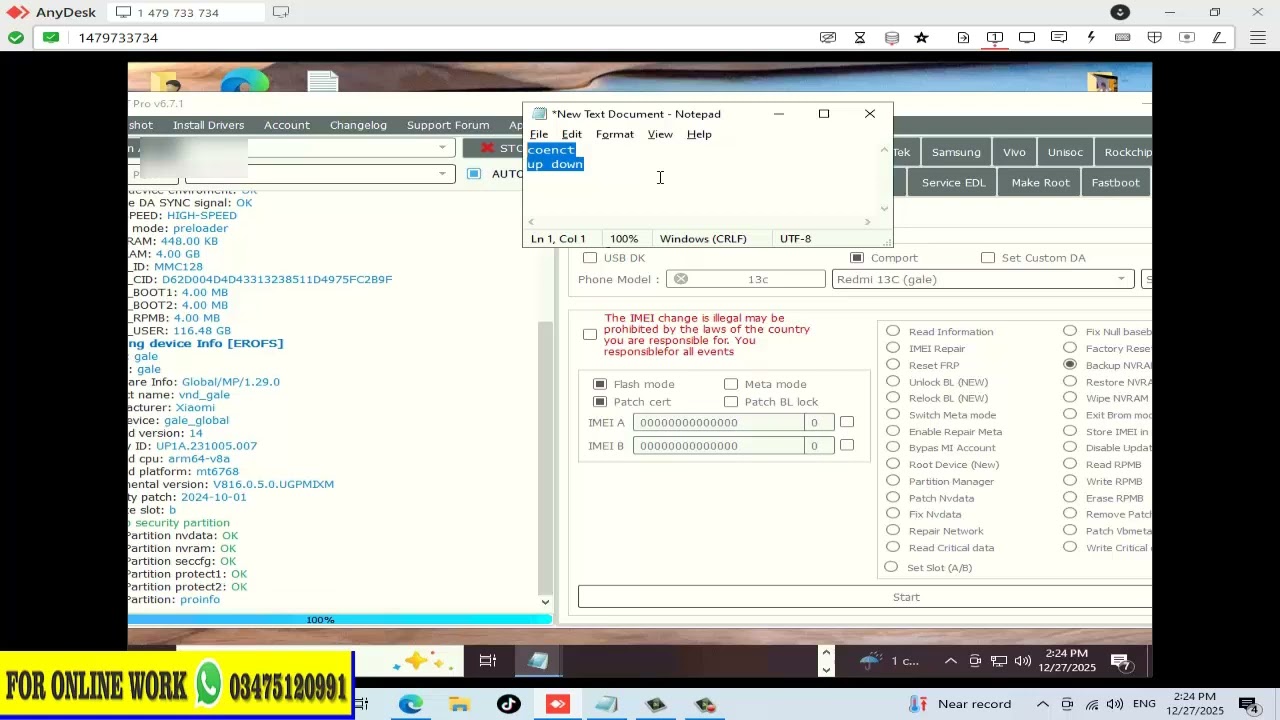Select the Reset FRP radio option
The image size is (1280, 720).
(x=893, y=365)
